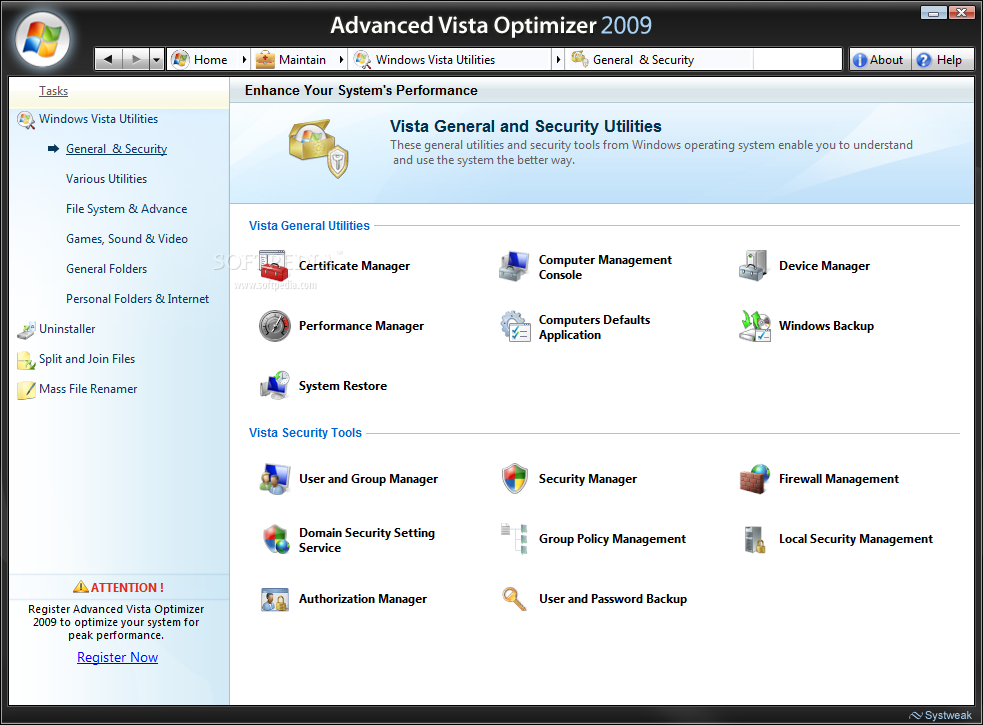
Task: Click the Firewall Management brick wall icon
Action: (x=754, y=479)
